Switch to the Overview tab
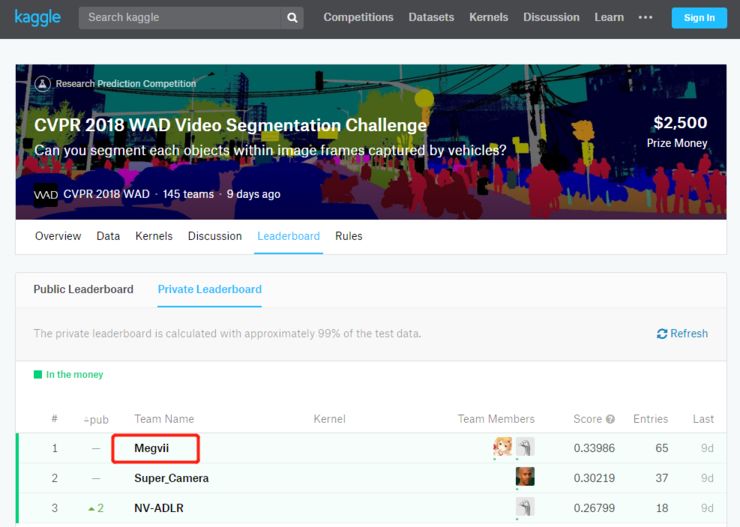The width and height of the screenshot is (740, 527). [58, 236]
